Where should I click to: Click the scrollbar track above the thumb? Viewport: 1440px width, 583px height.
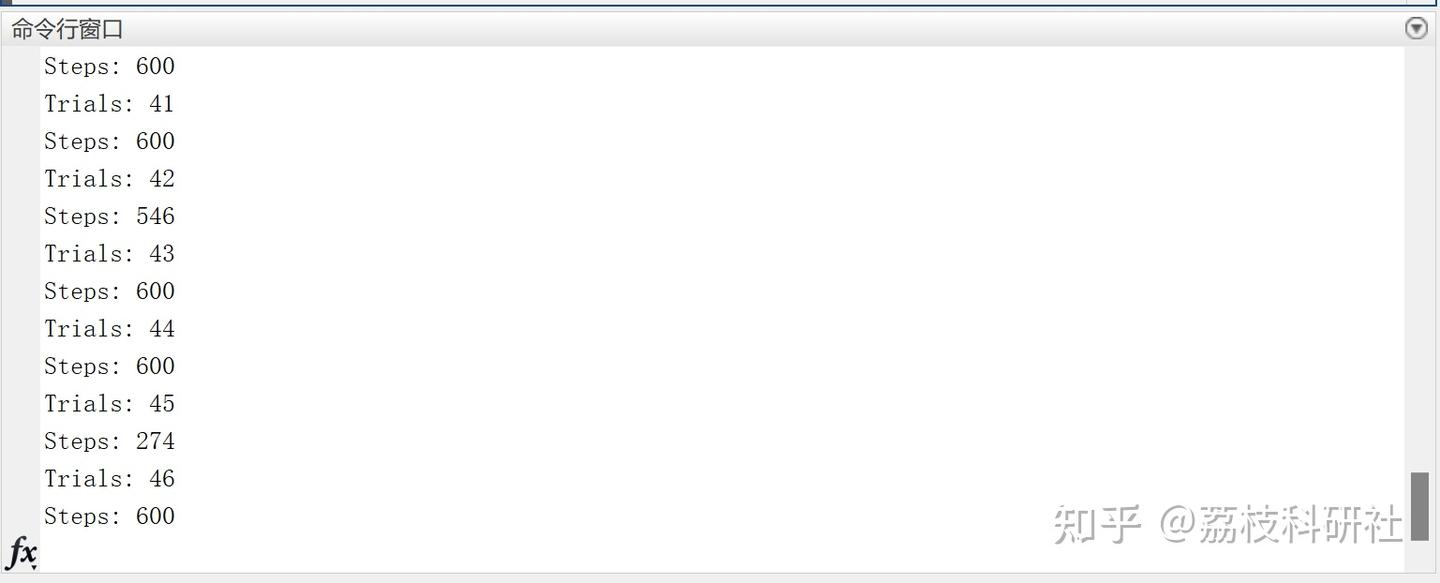[x=1419, y=258]
